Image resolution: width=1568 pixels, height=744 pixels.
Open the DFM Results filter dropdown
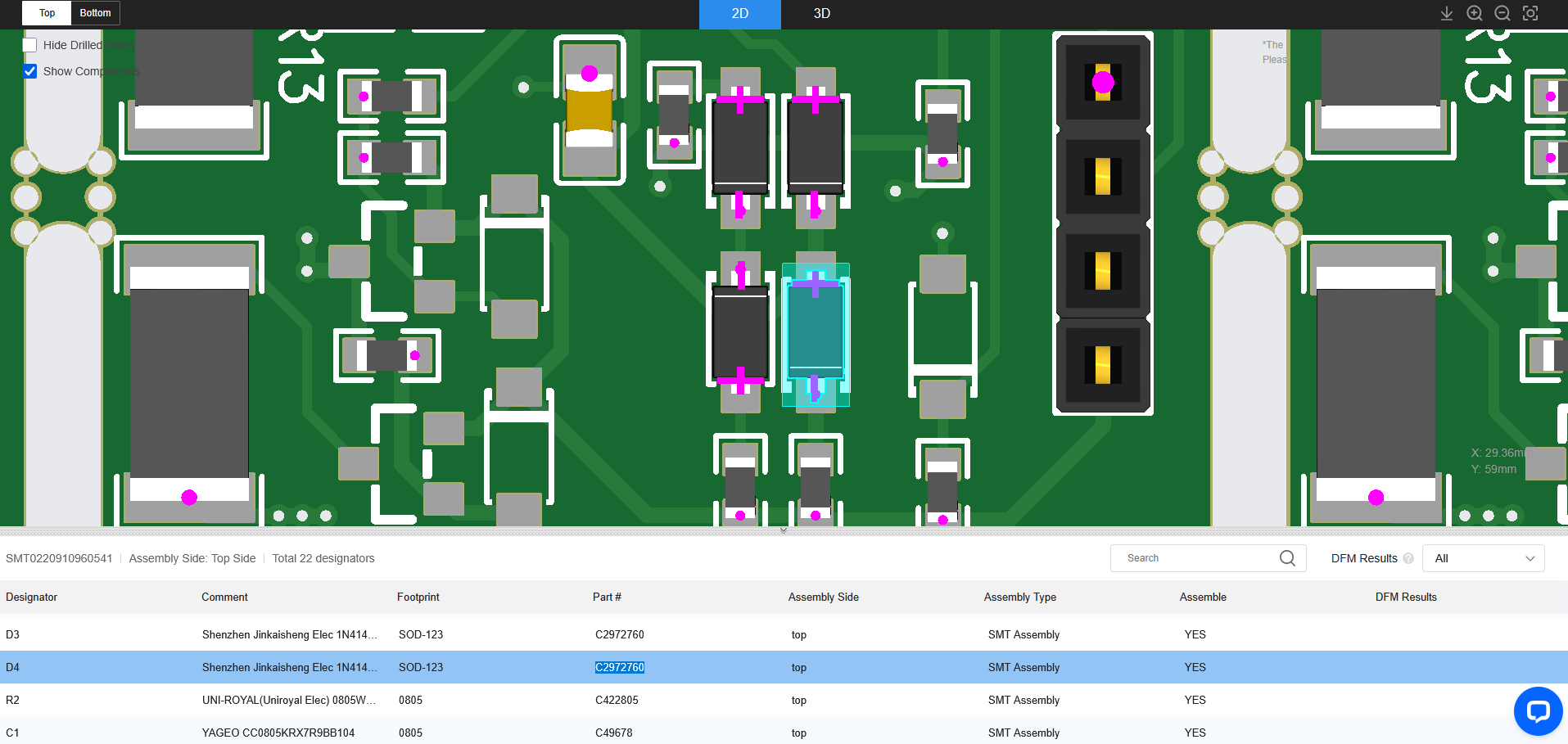pos(1483,558)
